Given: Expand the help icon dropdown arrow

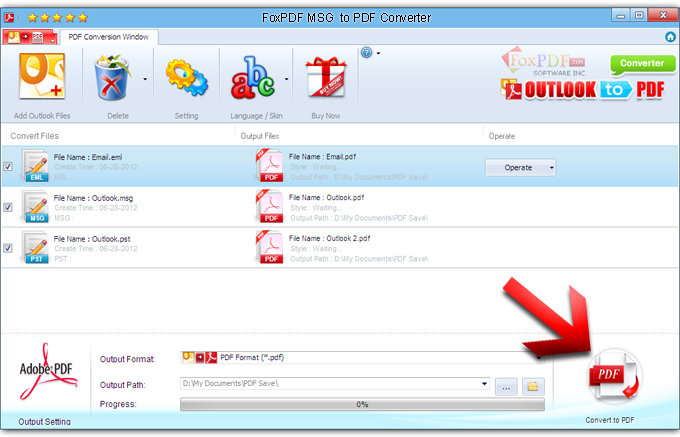Looking at the screenshot, I should pos(378,53).
